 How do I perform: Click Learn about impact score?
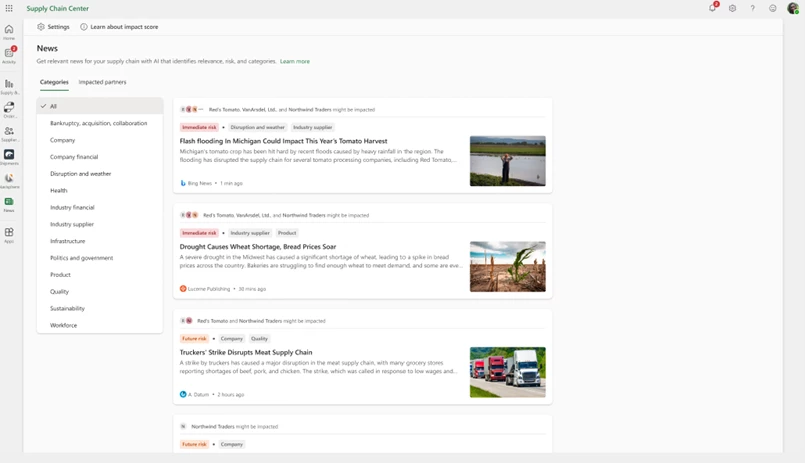pyautogui.click(x=119, y=27)
